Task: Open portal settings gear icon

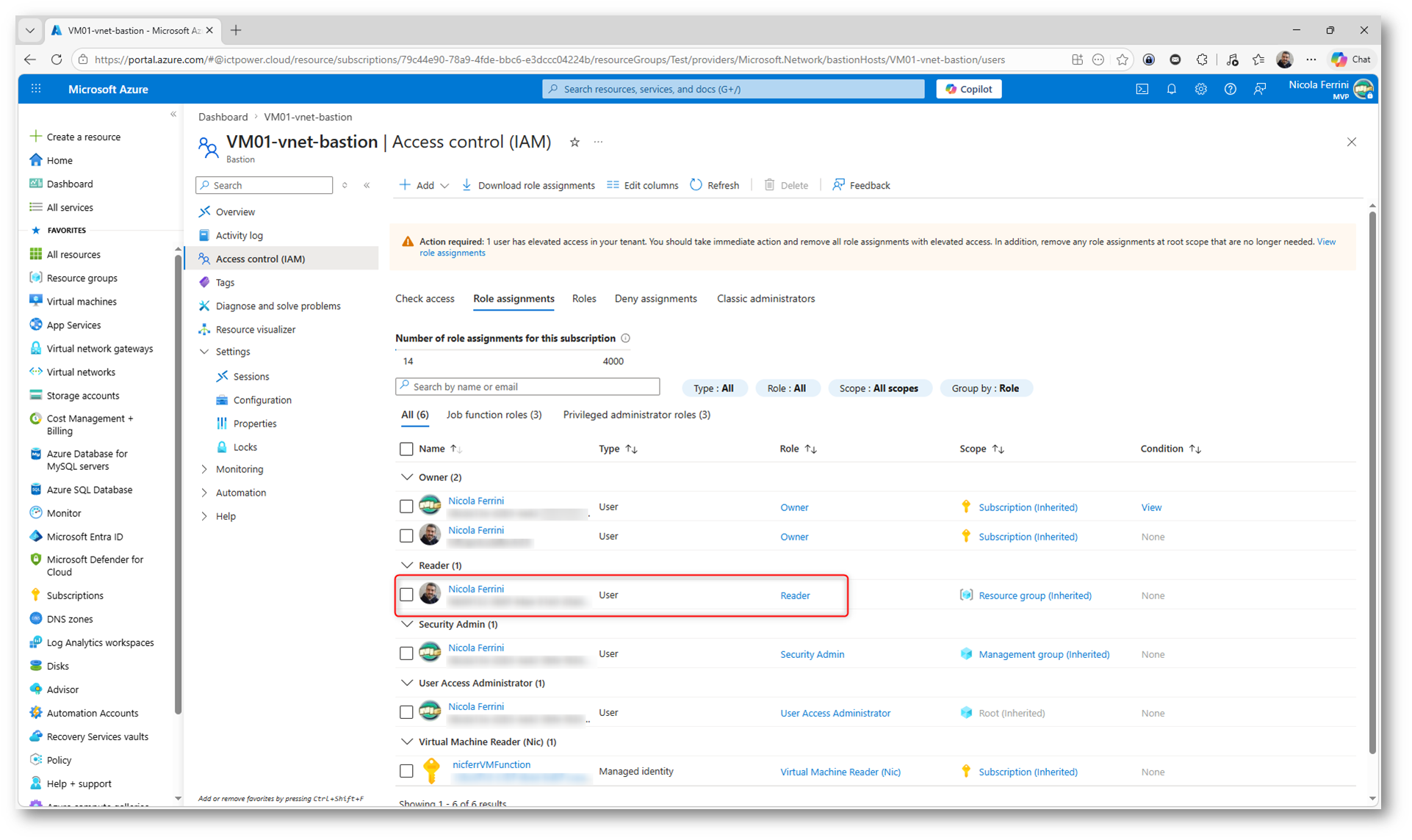Action: 1200,89
